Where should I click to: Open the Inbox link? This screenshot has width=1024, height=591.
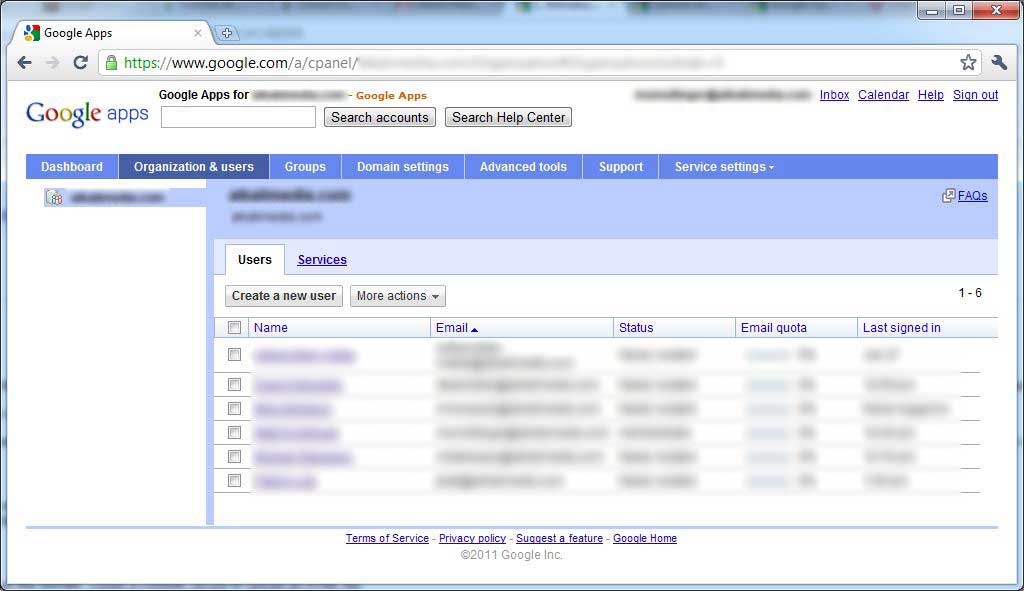[835, 95]
